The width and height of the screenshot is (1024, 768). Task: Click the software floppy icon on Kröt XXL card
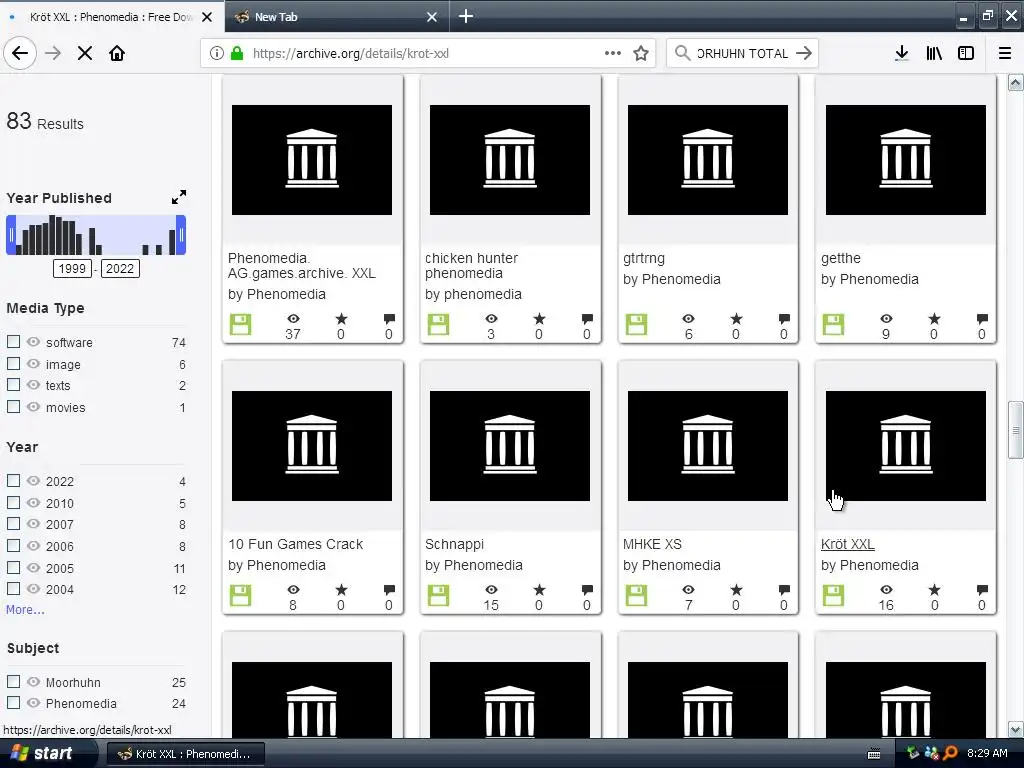pyautogui.click(x=833, y=596)
